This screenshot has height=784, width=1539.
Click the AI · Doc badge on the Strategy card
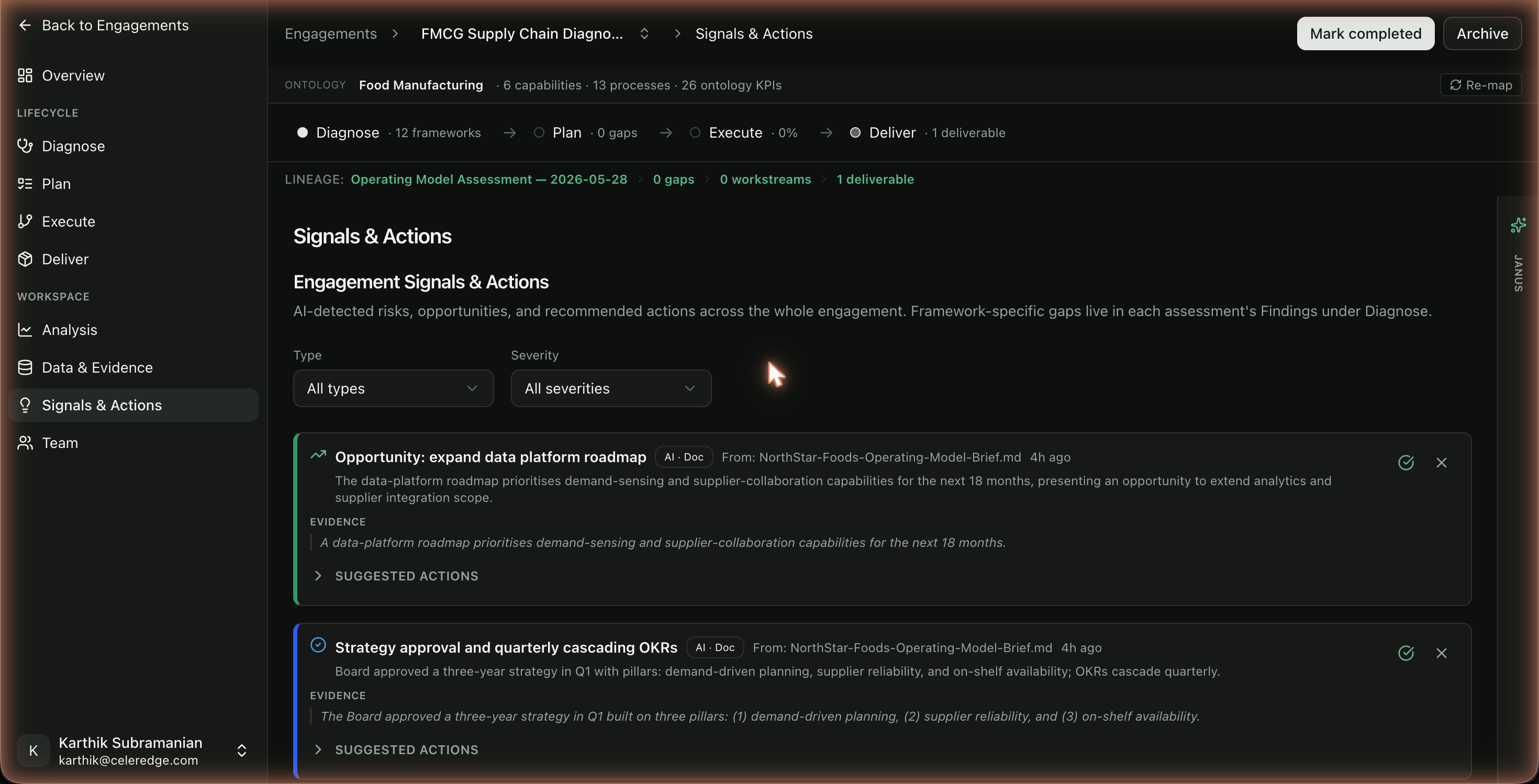pyautogui.click(x=715, y=647)
